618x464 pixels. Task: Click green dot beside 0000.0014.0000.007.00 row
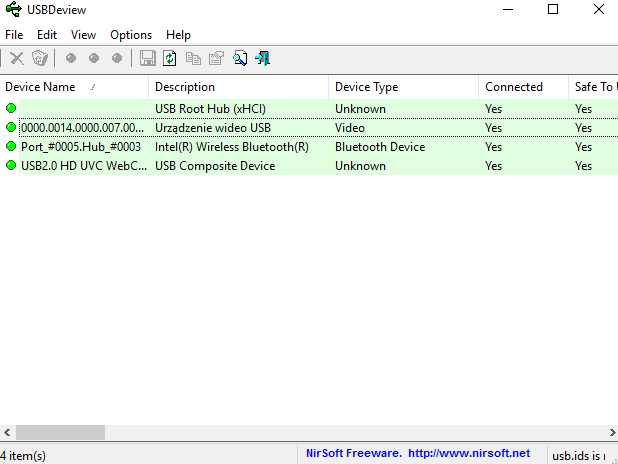[11, 127]
